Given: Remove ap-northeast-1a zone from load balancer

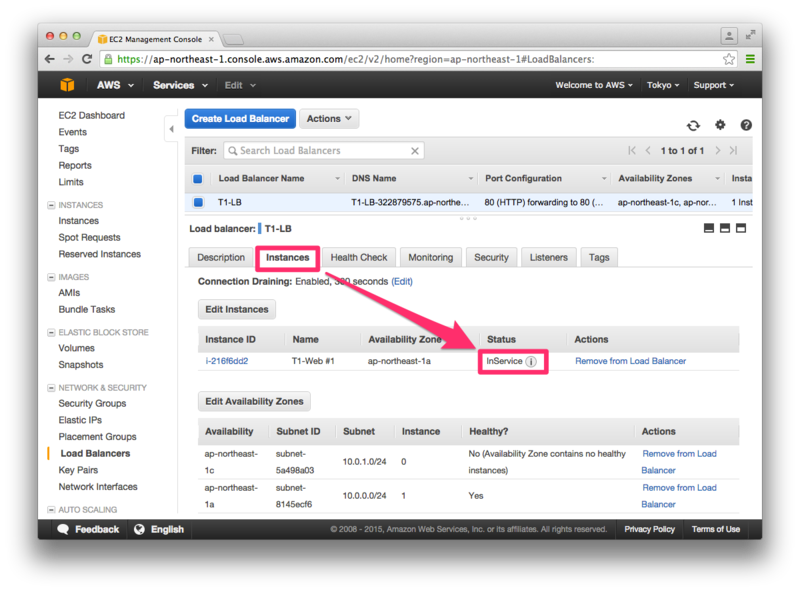Looking at the screenshot, I should [x=679, y=496].
